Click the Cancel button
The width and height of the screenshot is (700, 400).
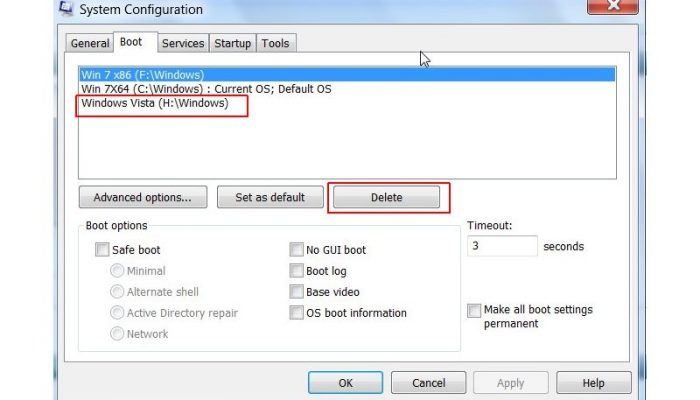[429, 383]
